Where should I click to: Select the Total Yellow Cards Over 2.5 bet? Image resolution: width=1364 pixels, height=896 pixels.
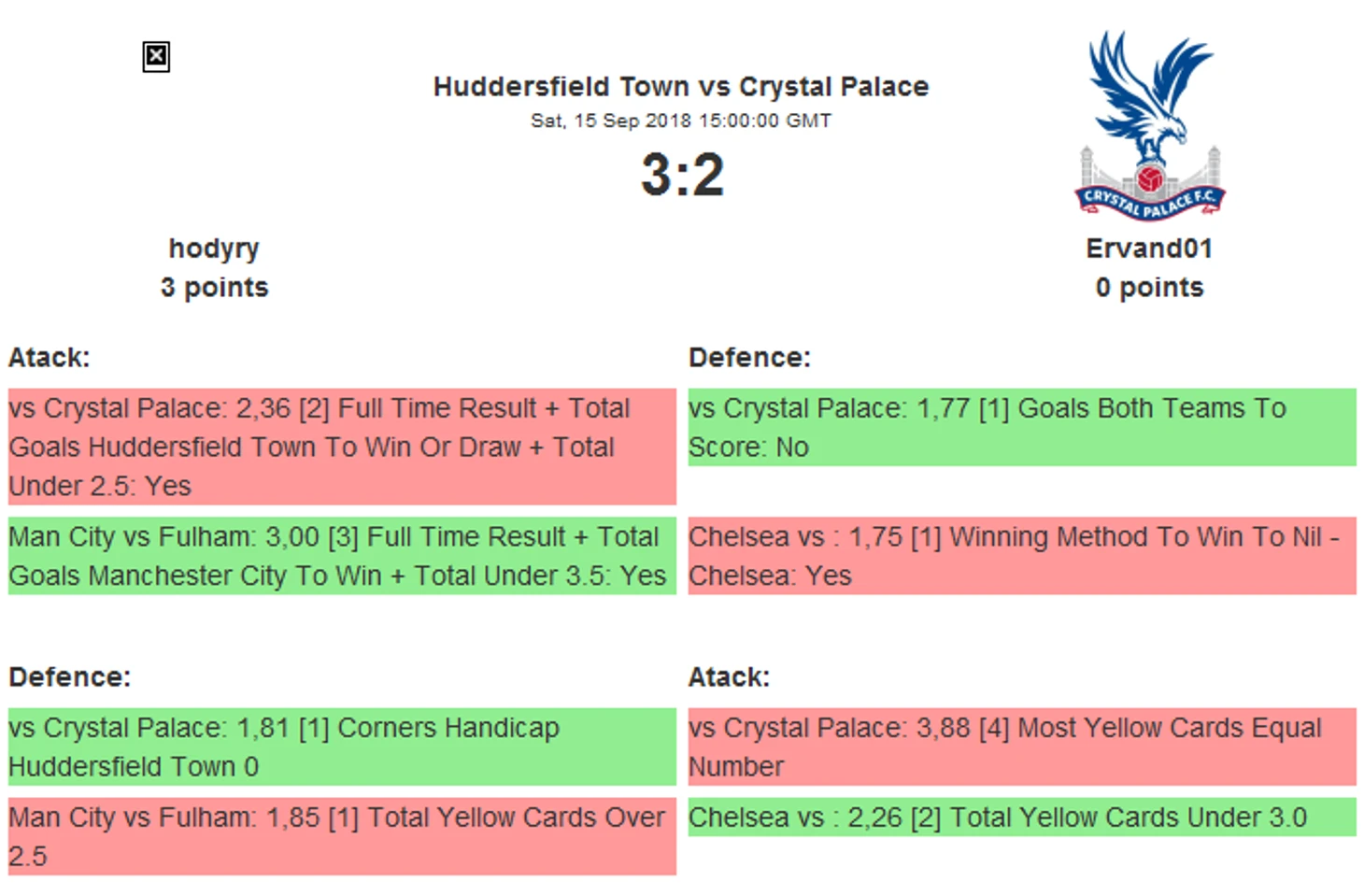pyautogui.click(x=342, y=836)
